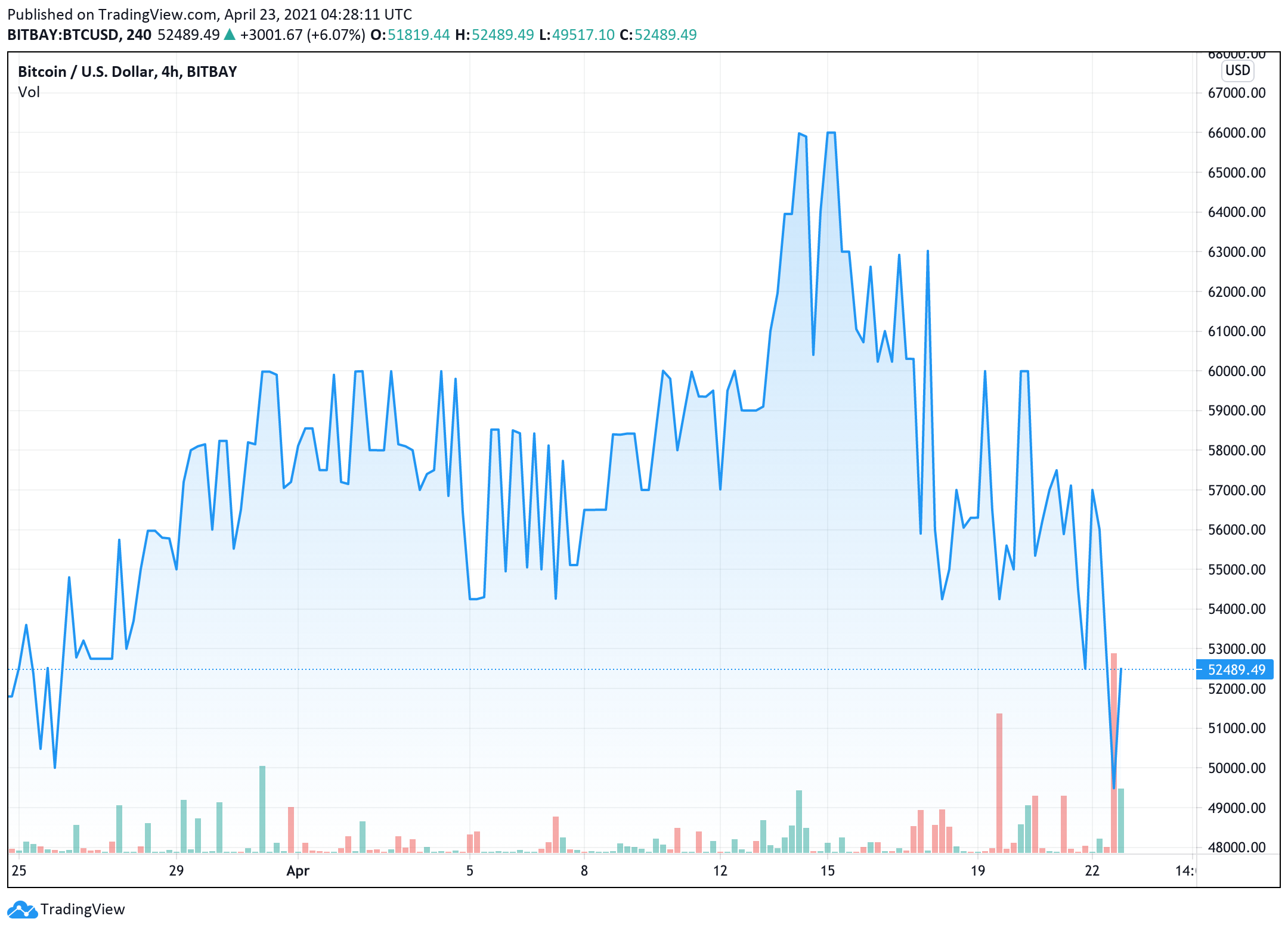The height and width of the screenshot is (931, 1288).
Task: Click the 58000.00 price axis label
Action: [x=1237, y=450]
